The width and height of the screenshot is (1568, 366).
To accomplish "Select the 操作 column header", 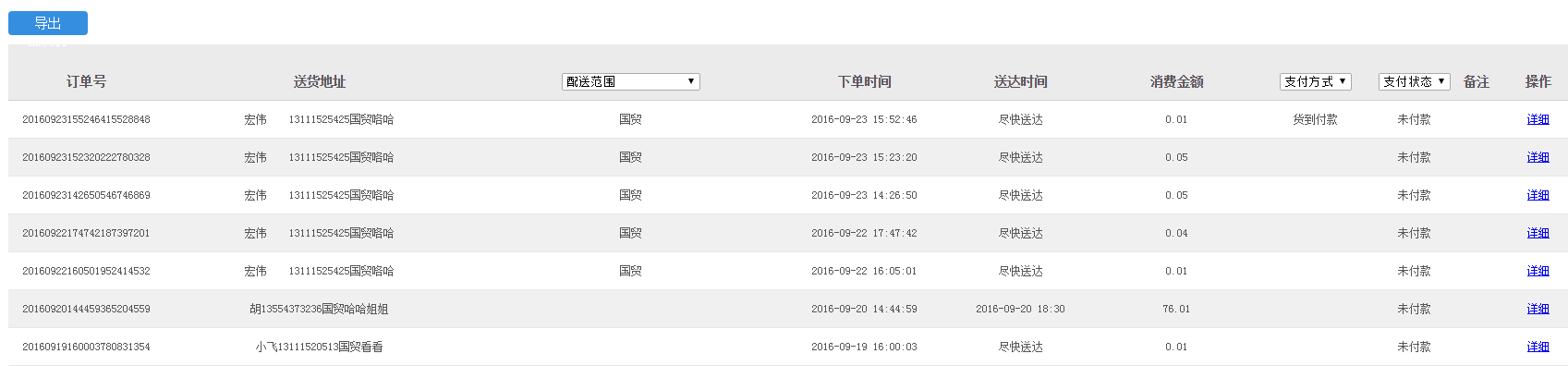I will 1538,81.
